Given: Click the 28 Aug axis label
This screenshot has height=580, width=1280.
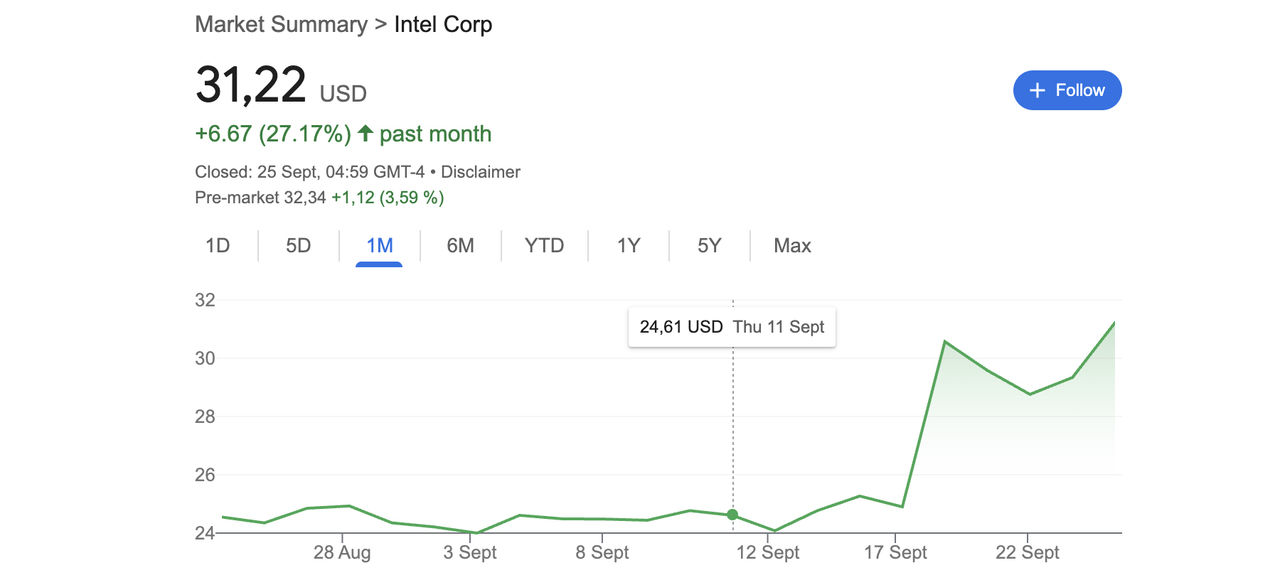Looking at the screenshot, I should tap(342, 553).
